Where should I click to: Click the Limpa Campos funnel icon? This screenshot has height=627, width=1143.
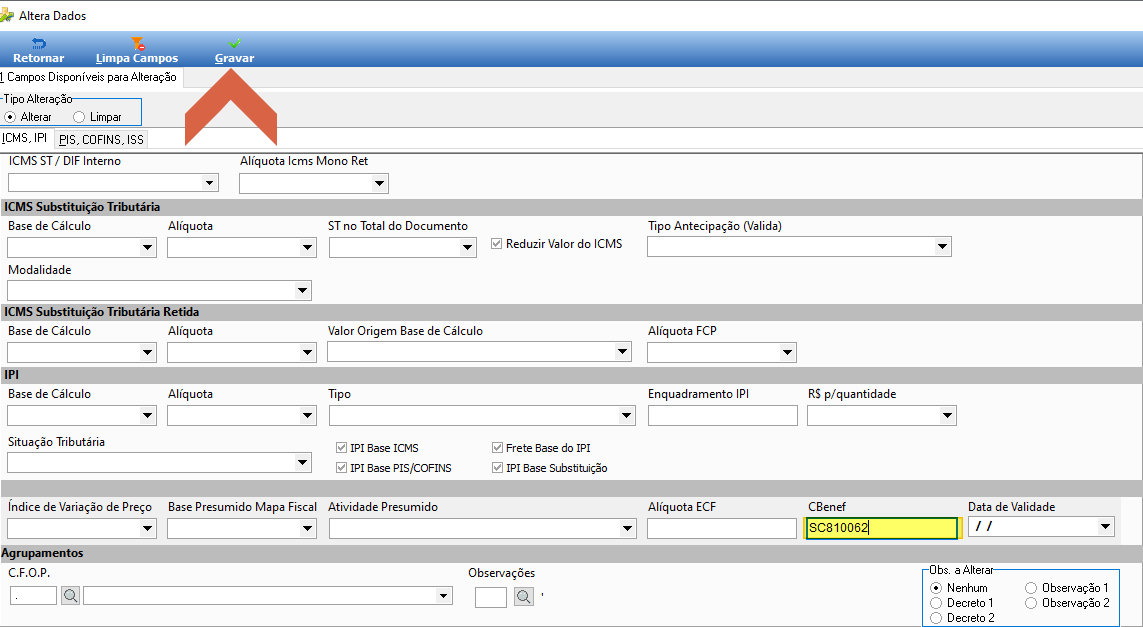tap(137, 44)
